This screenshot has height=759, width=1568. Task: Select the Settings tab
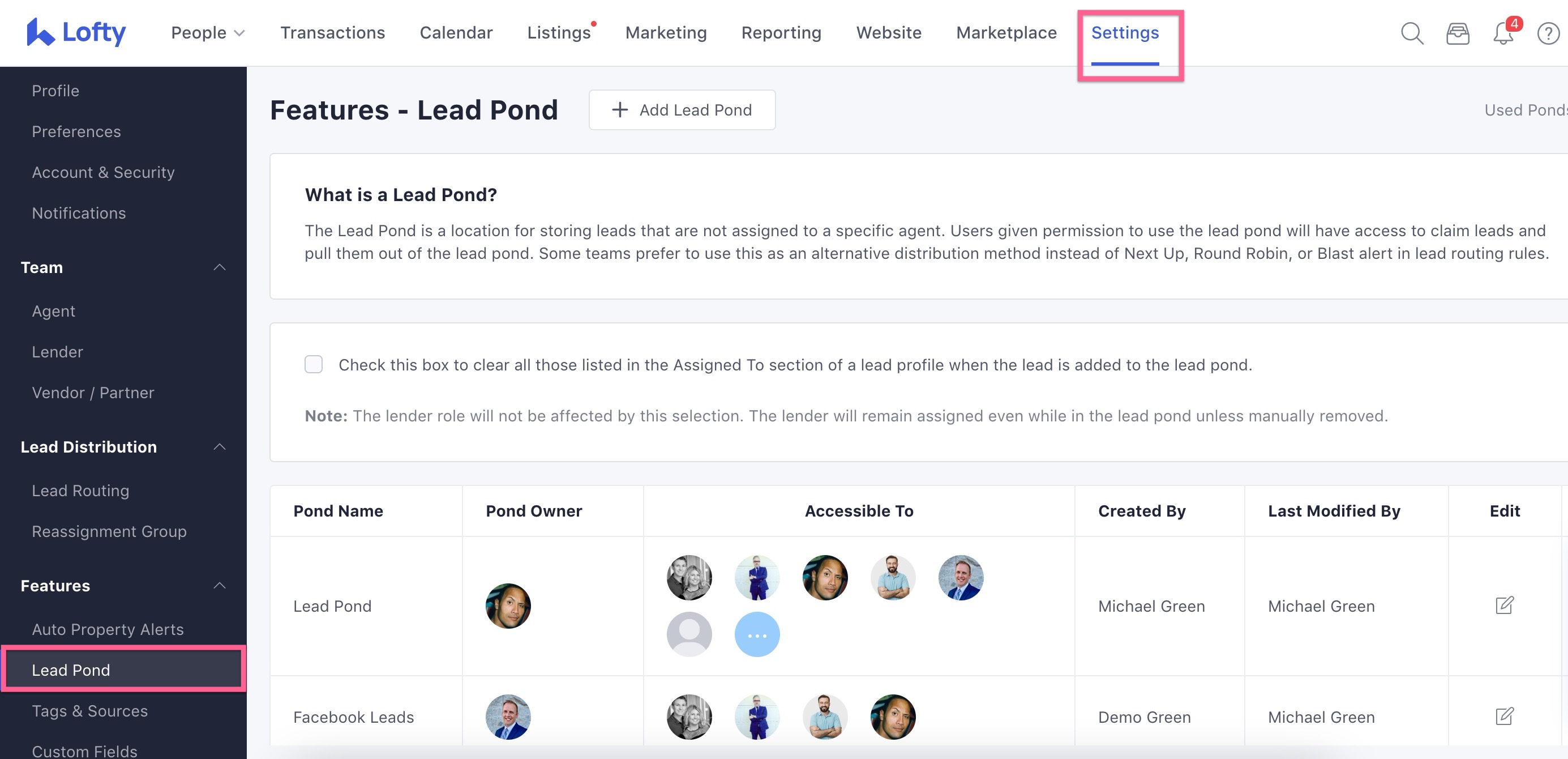click(x=1125, y=33)
